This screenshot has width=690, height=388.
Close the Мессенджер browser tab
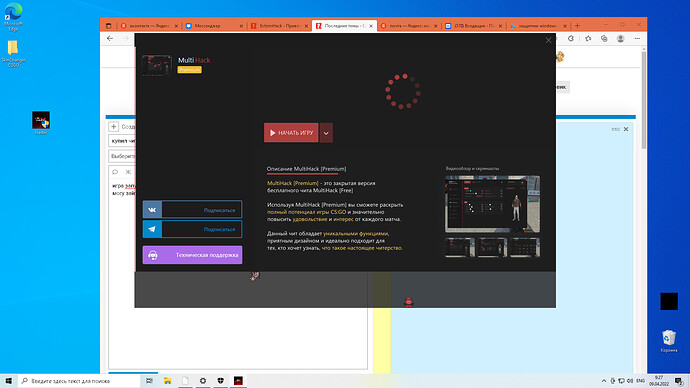pos(241,26)
